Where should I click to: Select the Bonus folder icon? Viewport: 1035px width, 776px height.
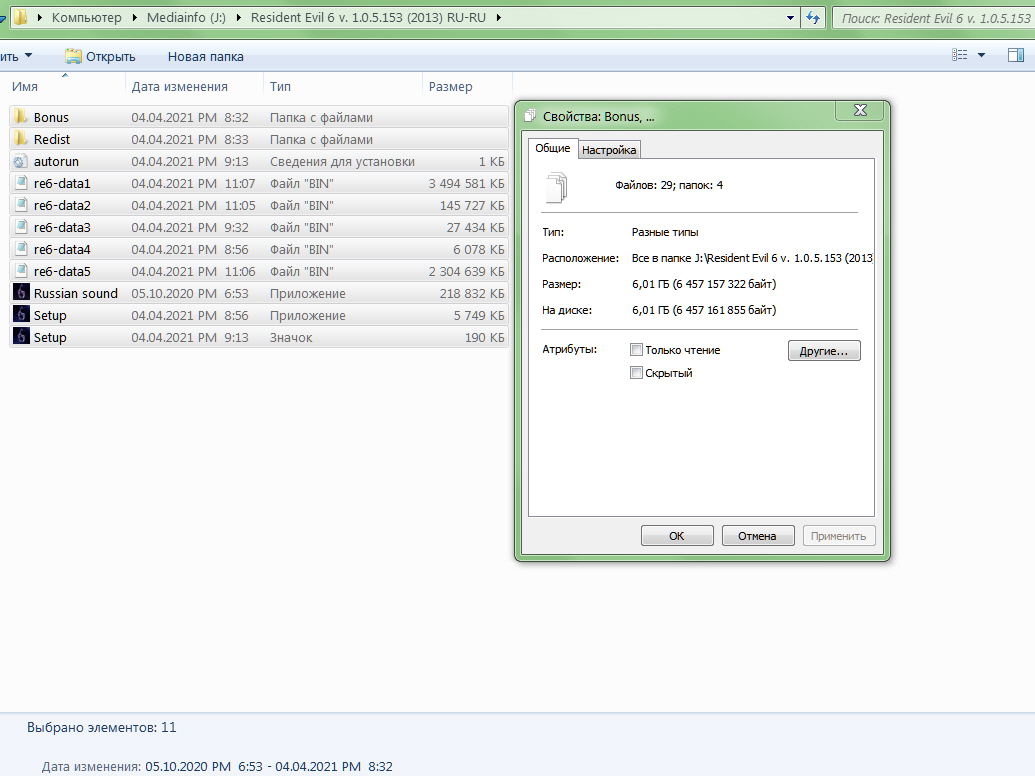(21, 117)
